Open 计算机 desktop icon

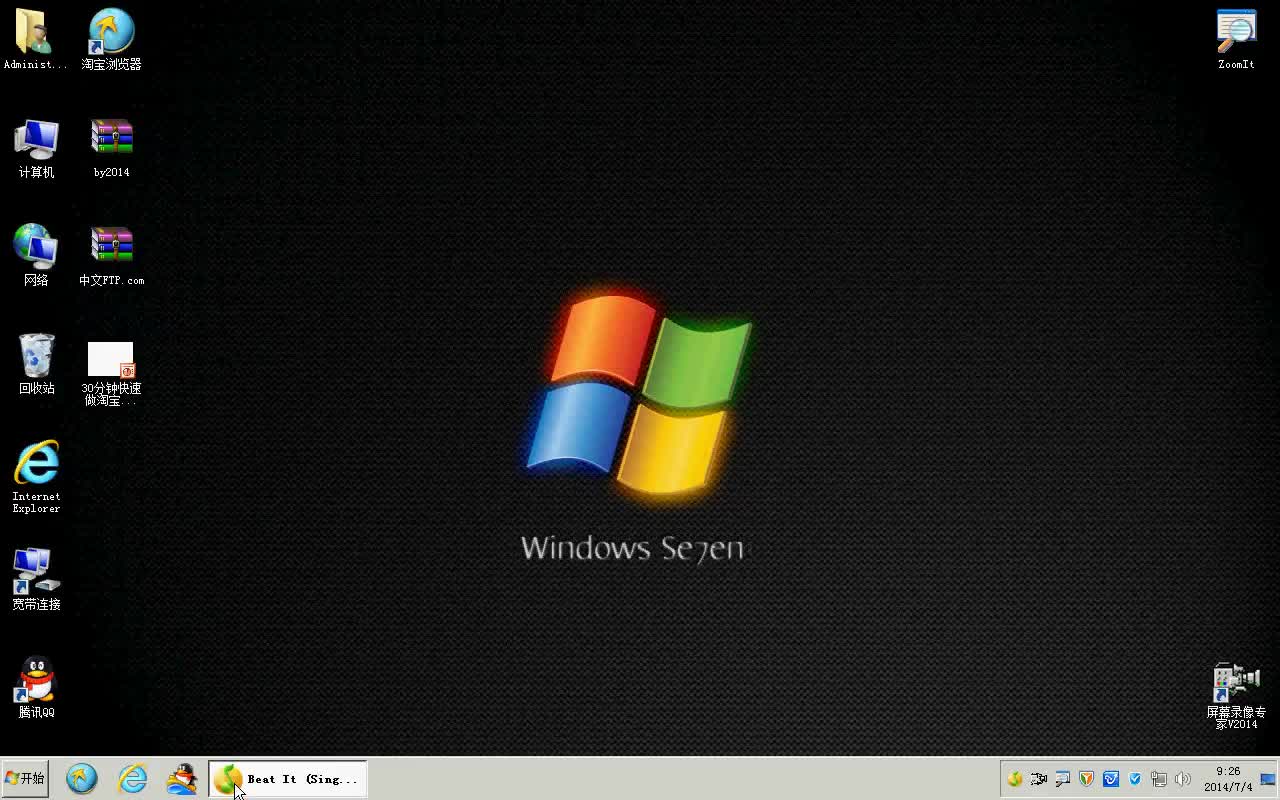pos(36,148)
